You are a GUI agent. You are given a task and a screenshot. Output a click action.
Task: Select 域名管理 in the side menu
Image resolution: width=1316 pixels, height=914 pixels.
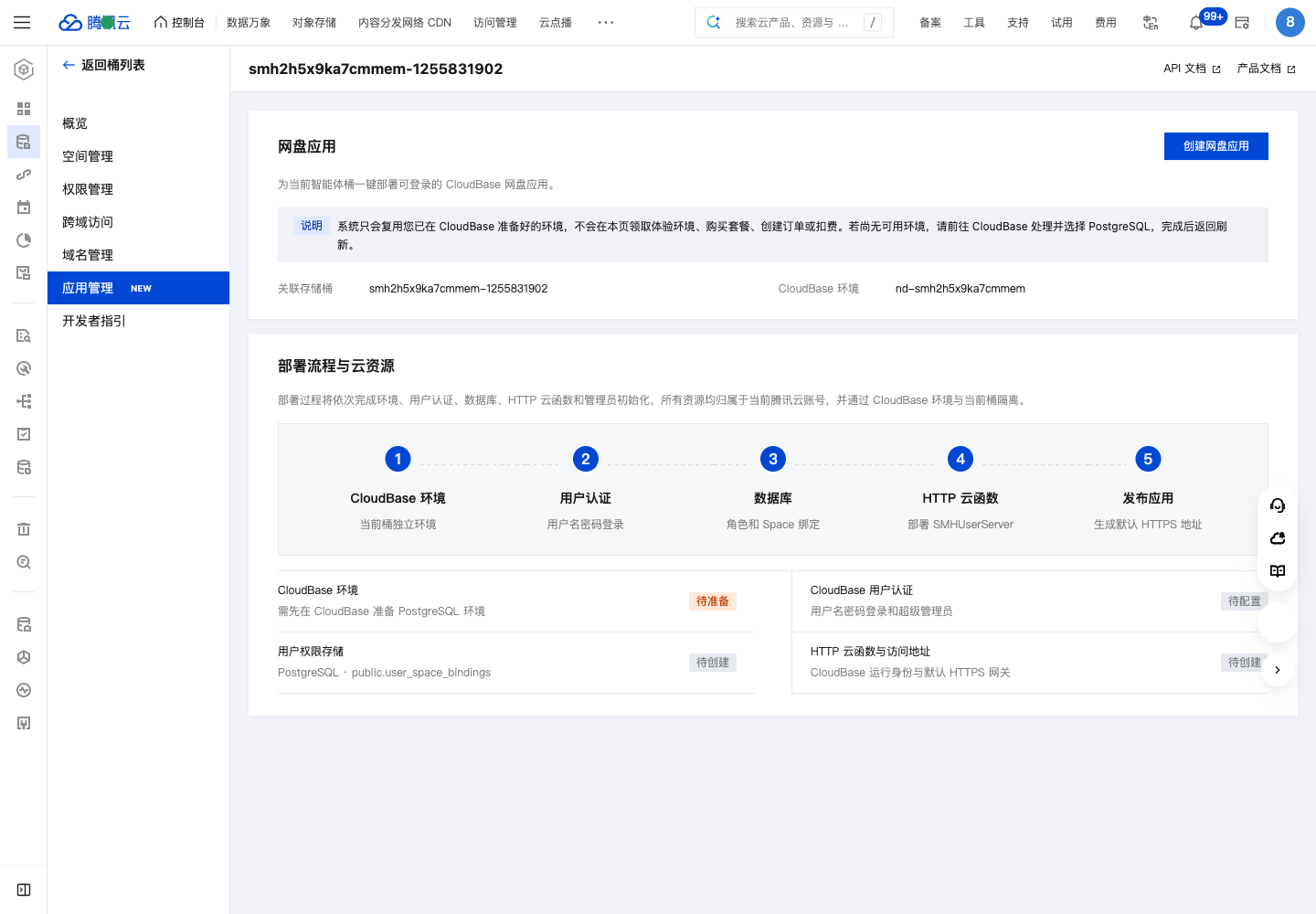point(139,255)
